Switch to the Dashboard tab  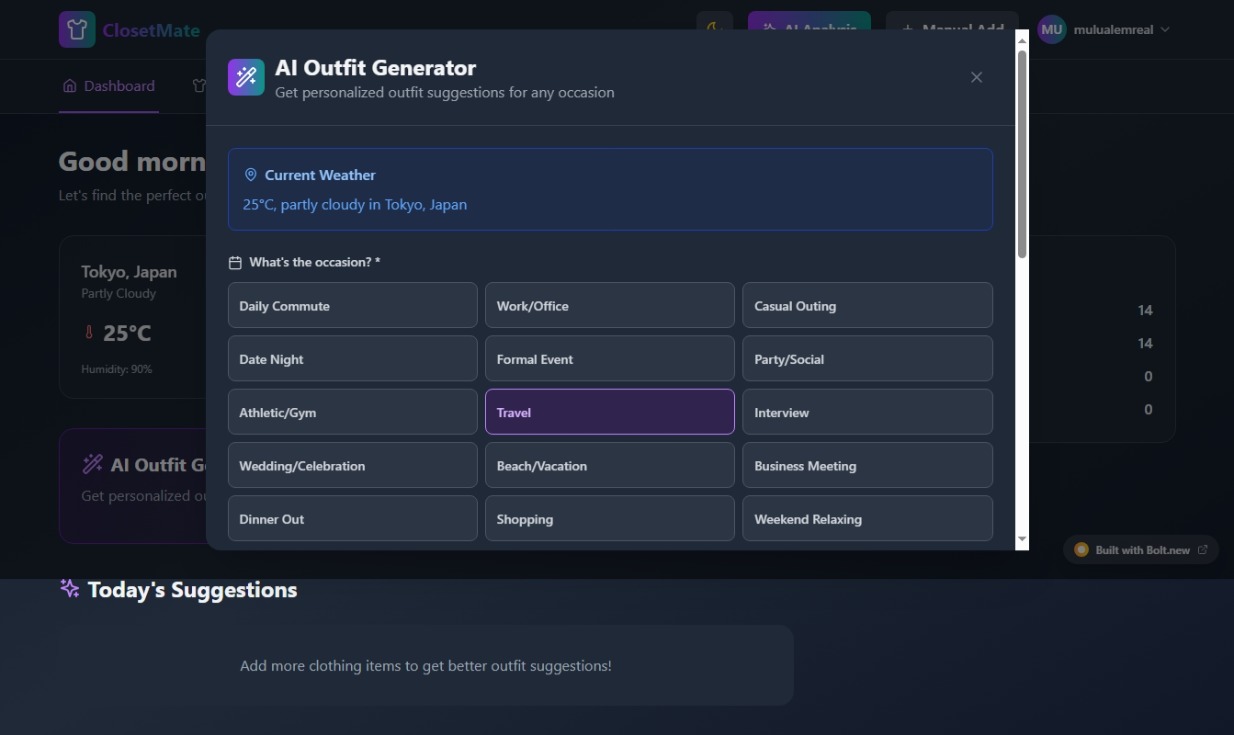(x=109, y=86)
